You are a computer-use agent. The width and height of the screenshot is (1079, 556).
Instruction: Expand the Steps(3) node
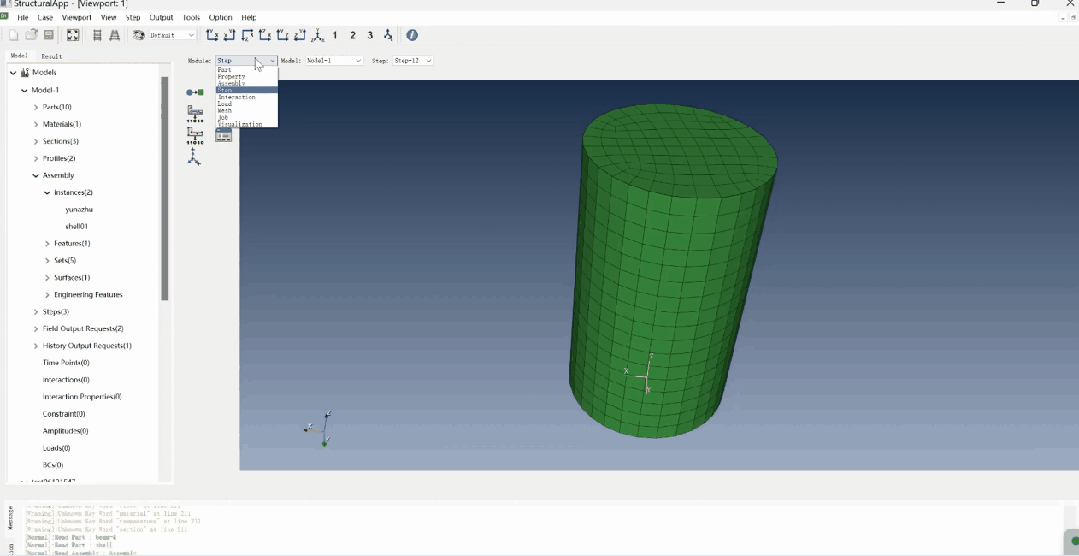coord(36,312)
